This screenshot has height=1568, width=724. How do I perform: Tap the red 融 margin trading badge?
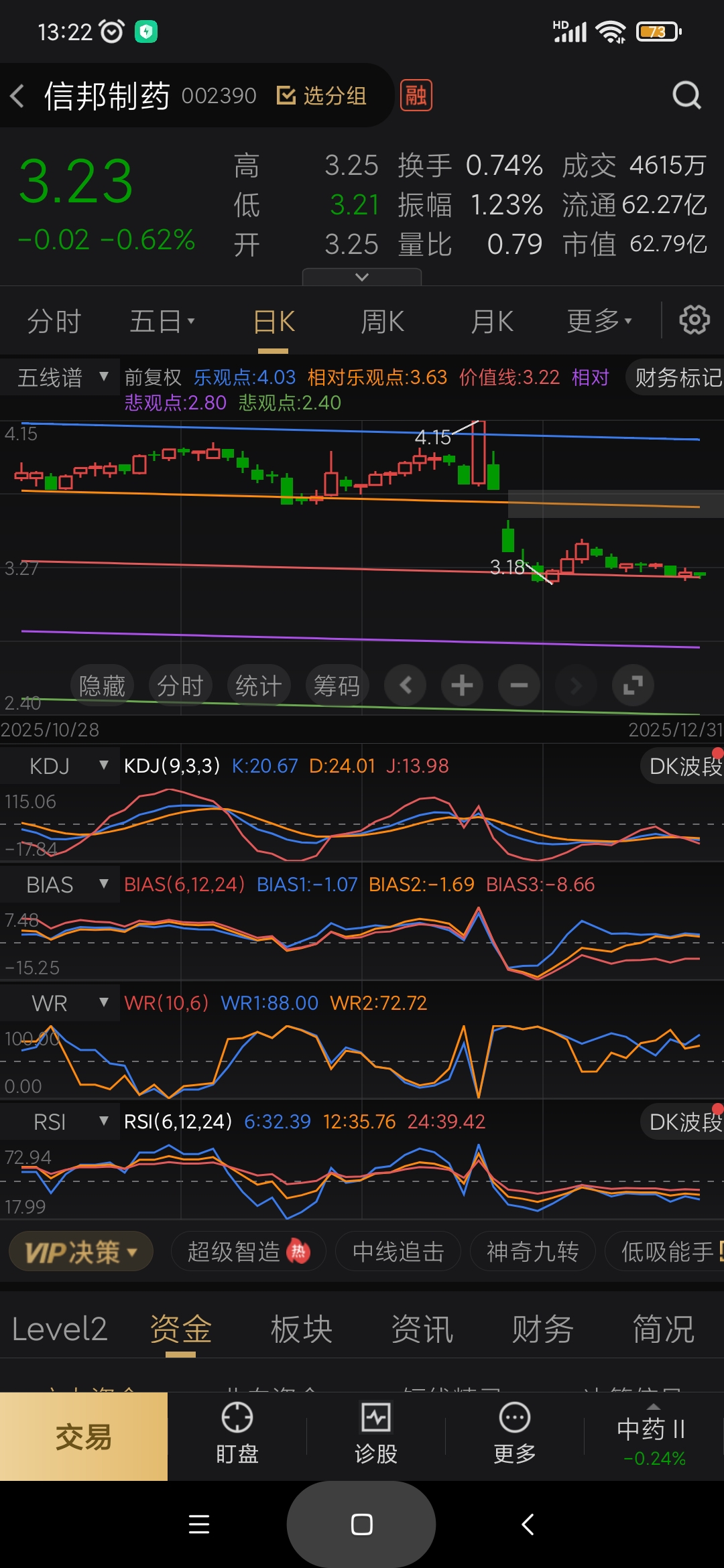pyautogui.click(x=416, y=96)
